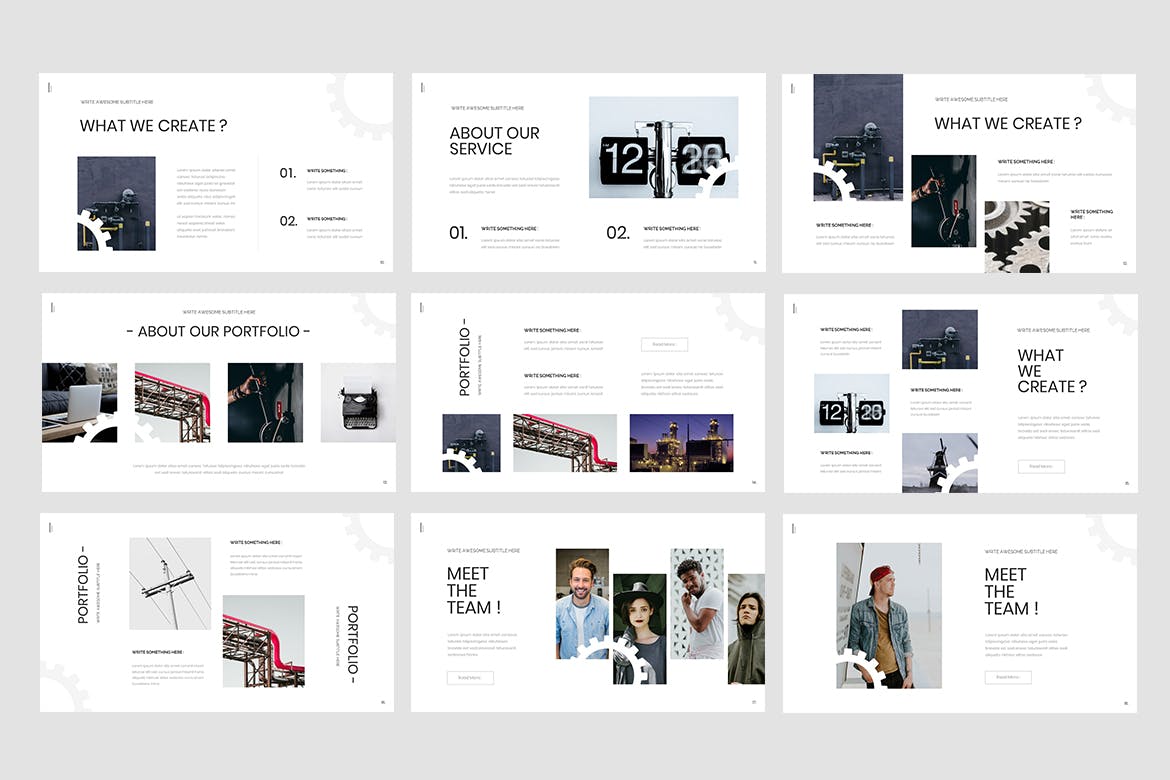The height and width of the screenshot is (780, 1170).
Task: Select the 02. marker on the WHAT WE CREATE slide
Action: point(288,221)
